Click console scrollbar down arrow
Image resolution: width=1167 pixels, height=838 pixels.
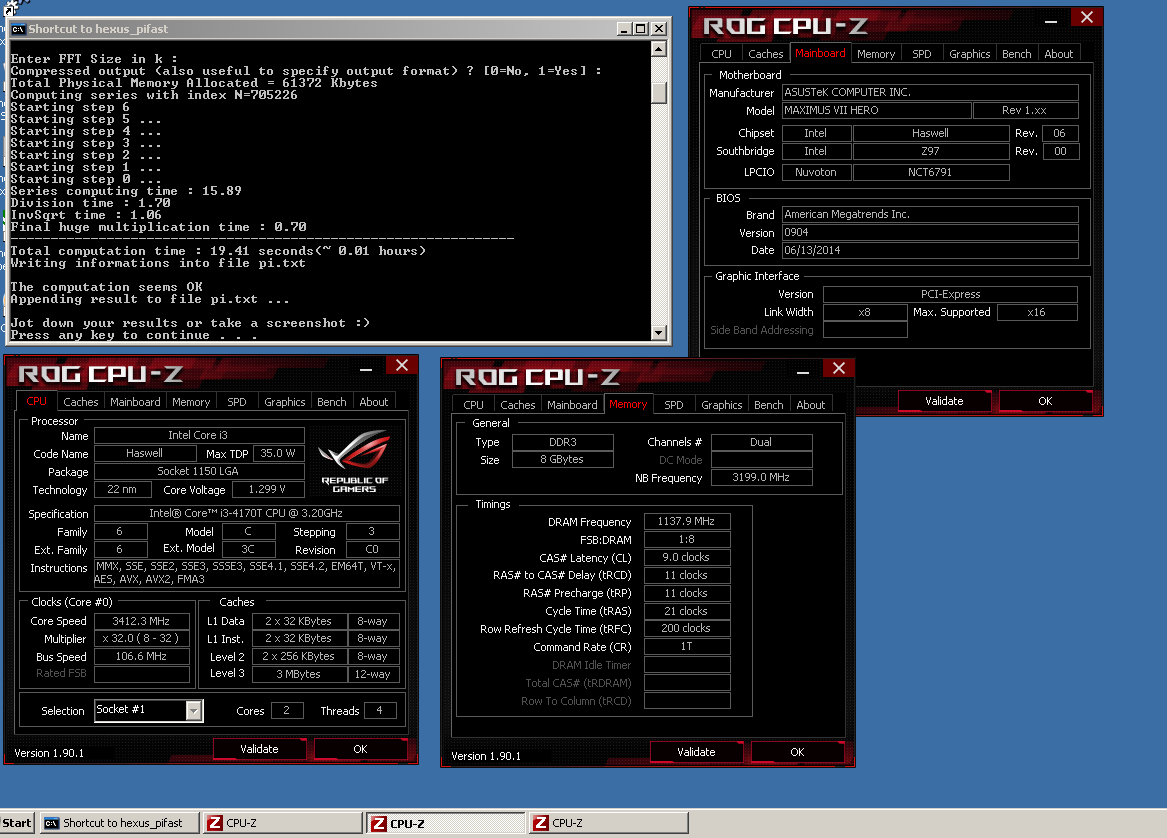(659, 333)
